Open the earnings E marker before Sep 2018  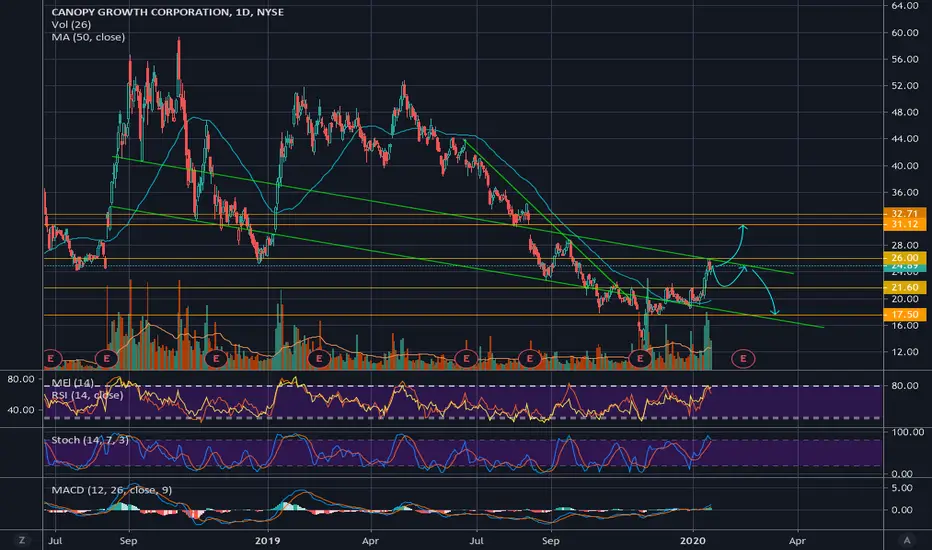tap(107, 359)
